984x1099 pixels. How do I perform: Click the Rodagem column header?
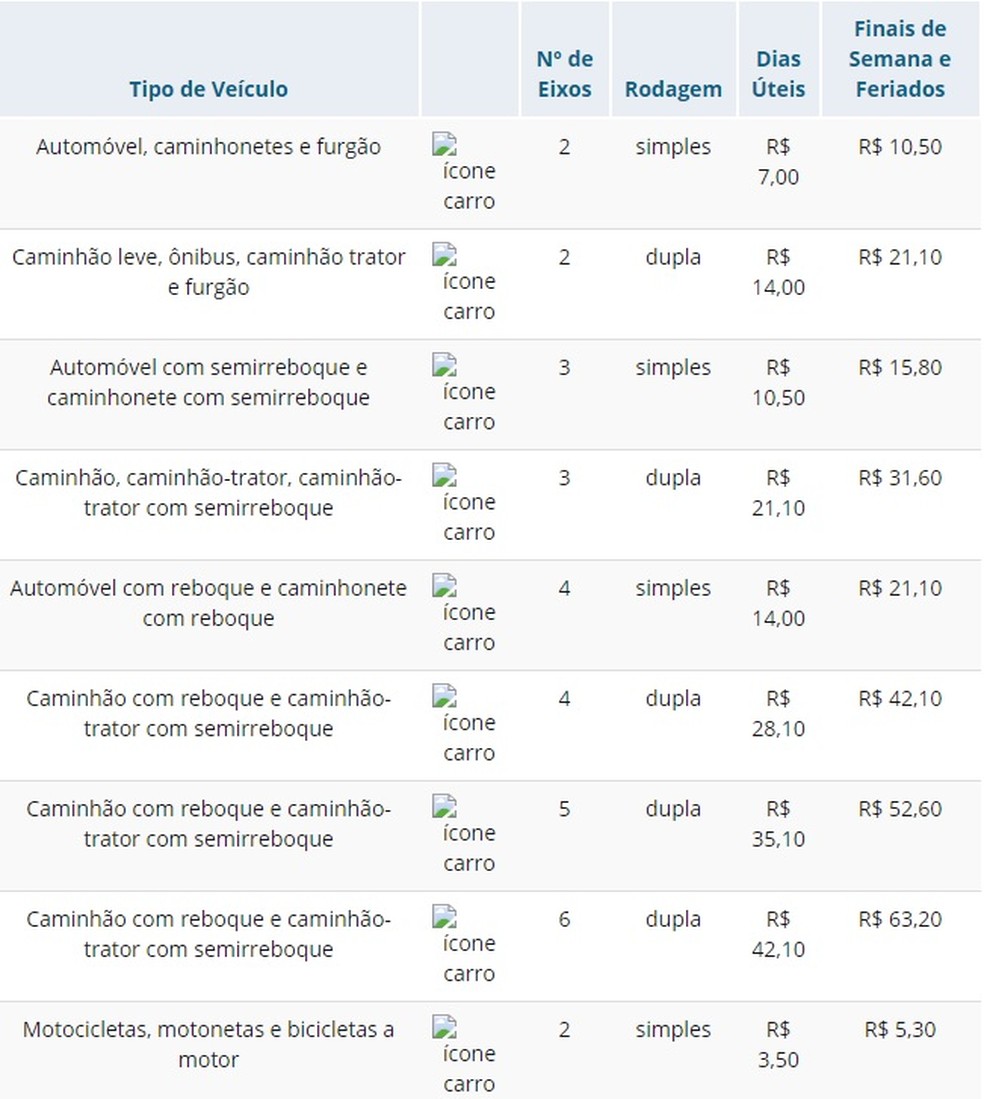(x=673, y=89)
